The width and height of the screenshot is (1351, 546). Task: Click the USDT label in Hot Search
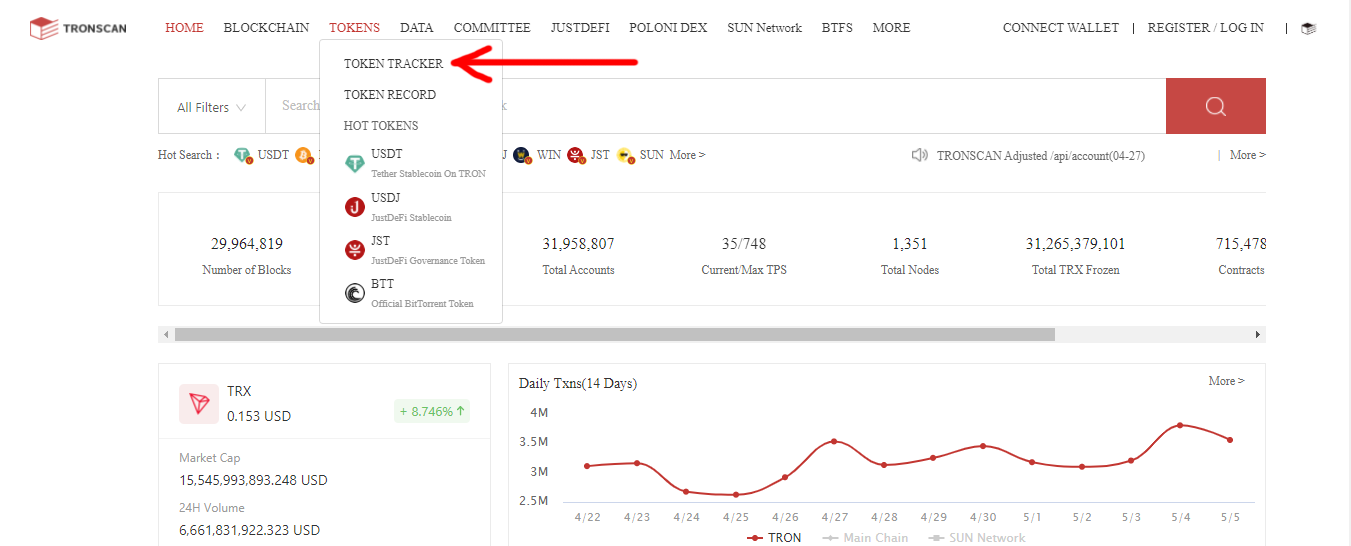click(x=273, y=155)
